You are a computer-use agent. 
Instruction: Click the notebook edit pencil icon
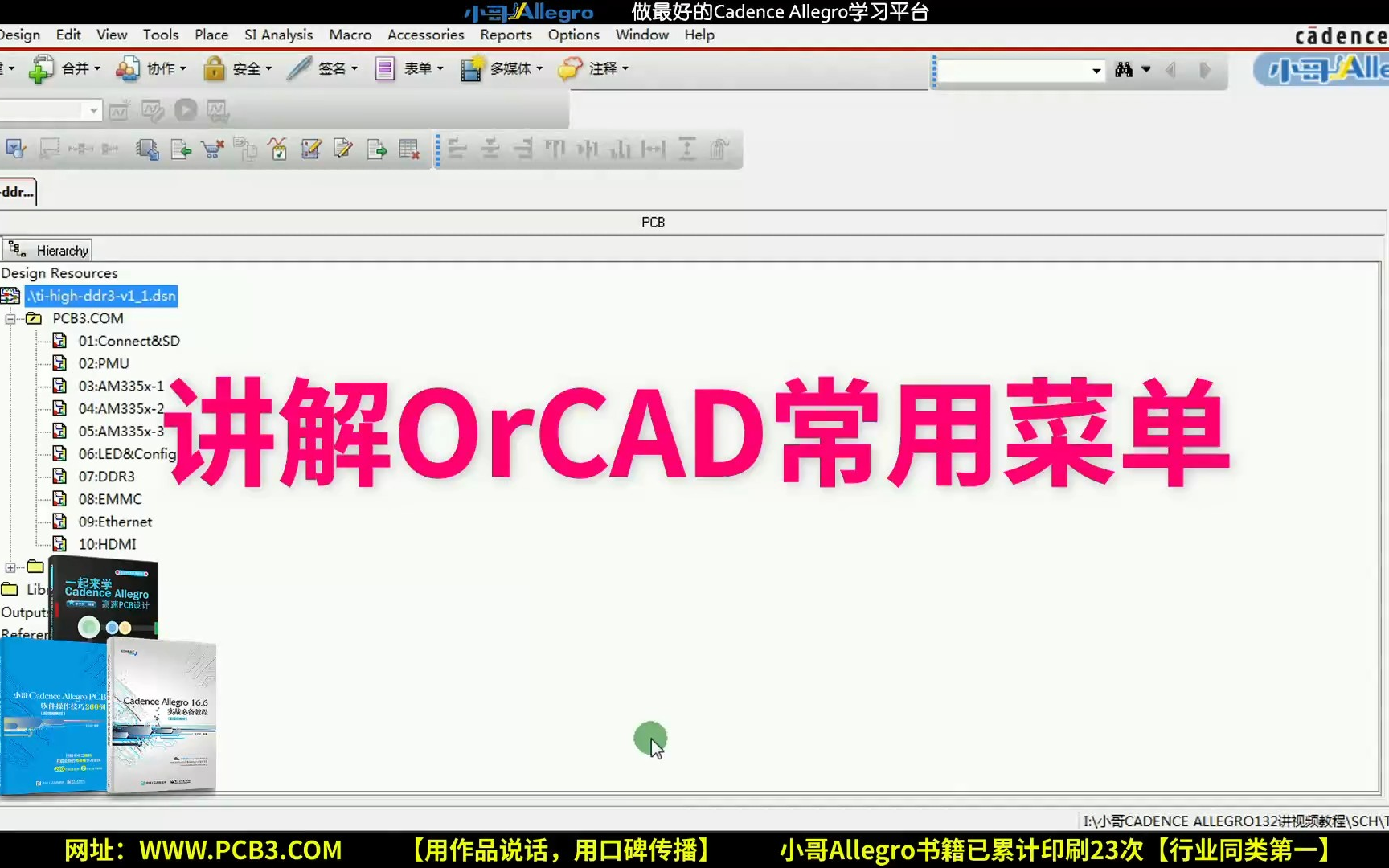311,149
